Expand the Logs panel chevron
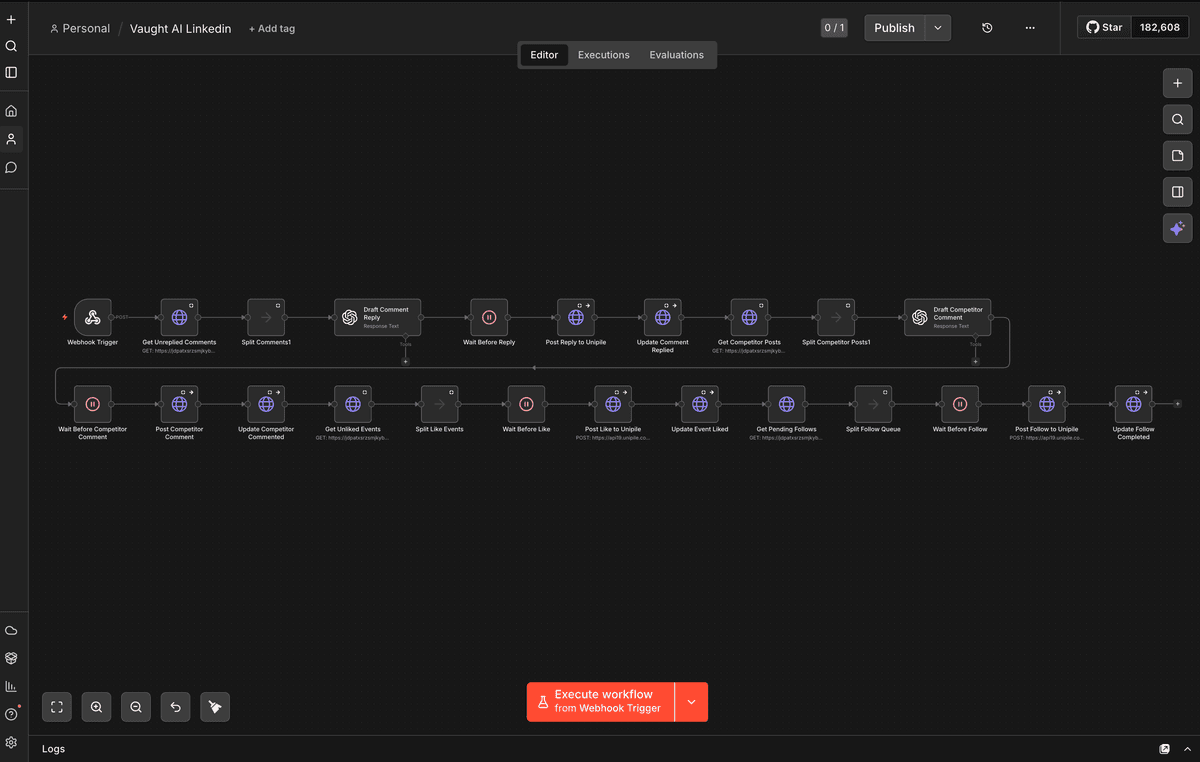This screenshot has width=1200, height=762. coord(1188,748)
